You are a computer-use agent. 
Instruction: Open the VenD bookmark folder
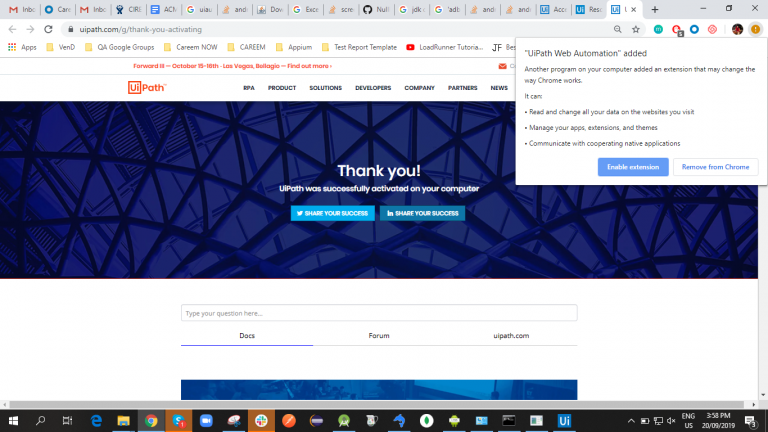point(60,47)
